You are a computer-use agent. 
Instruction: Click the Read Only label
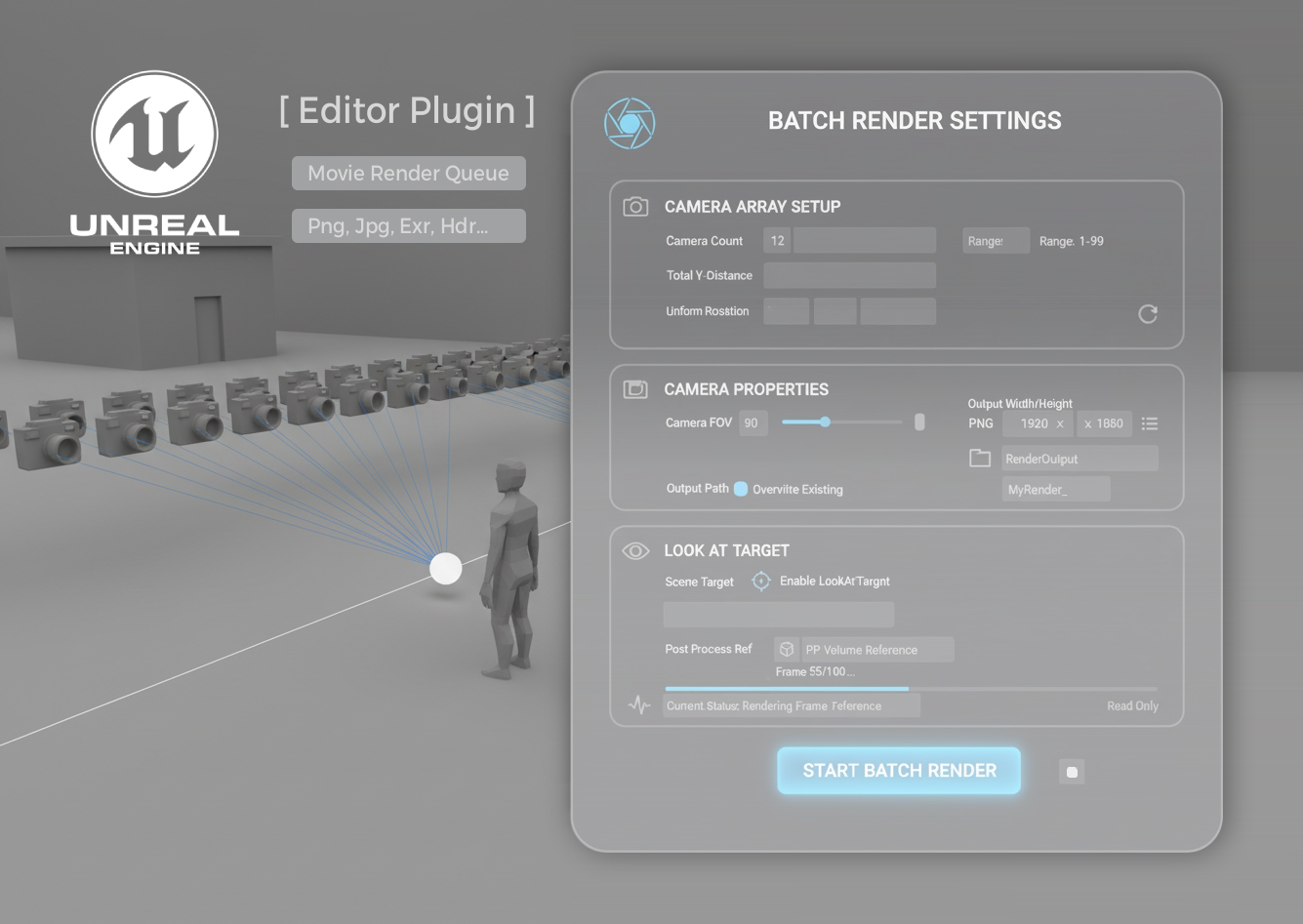1132,705
